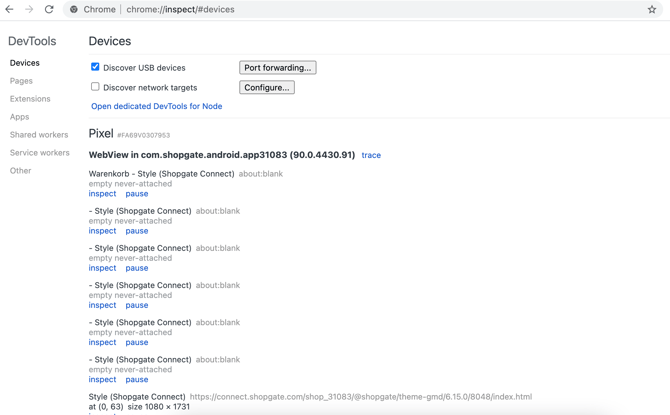Open Service workers section
670x415 pixels.
[39, 153]
